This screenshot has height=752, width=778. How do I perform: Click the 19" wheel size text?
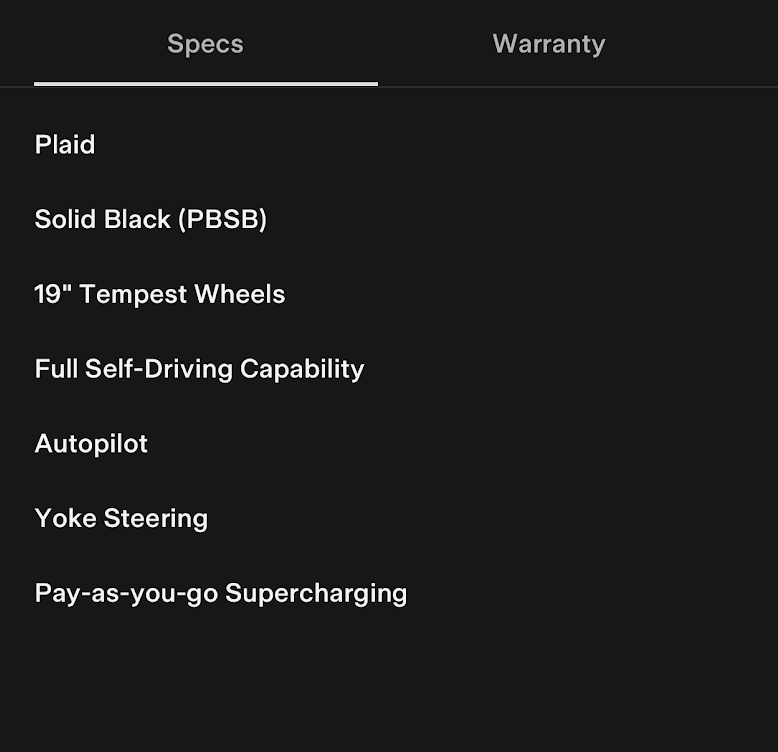point(52,294)
